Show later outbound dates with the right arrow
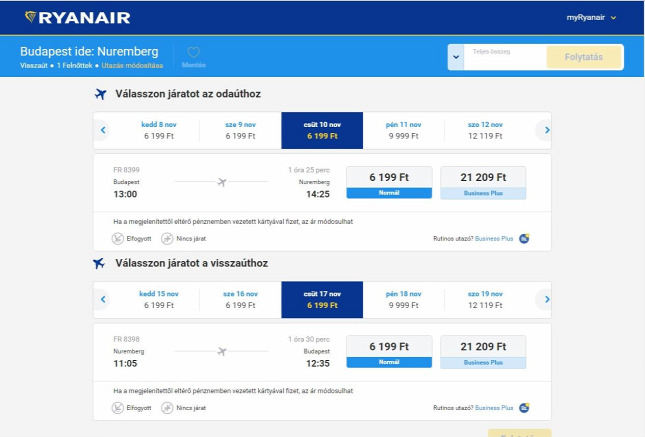645x437 pixels. pos(547,130)
